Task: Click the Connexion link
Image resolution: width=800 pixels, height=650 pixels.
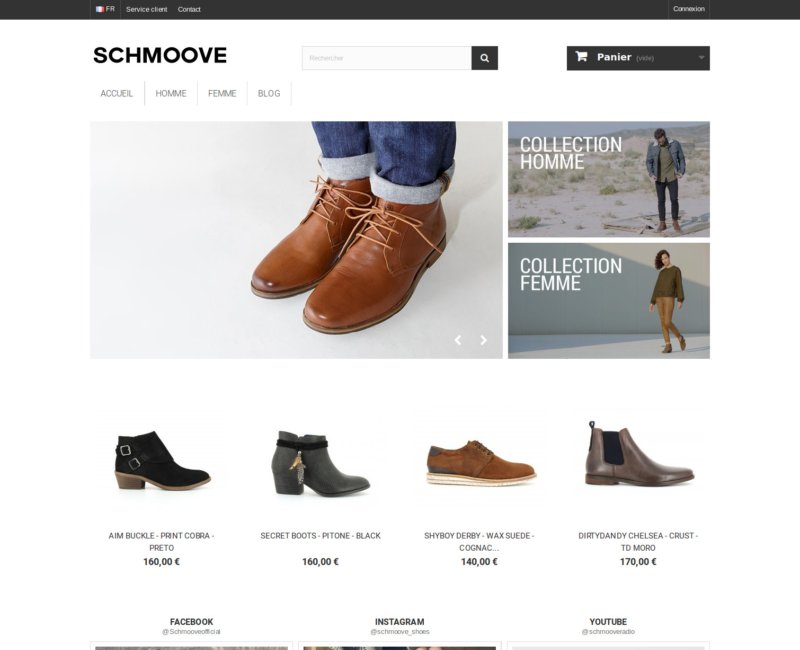Action: (689, 9)
